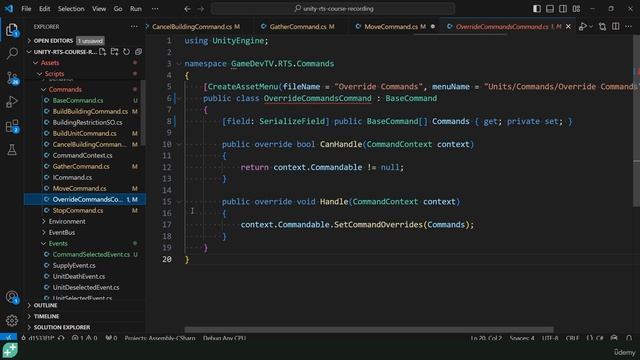The height and width of the screenshot is (360, 640).
Task: Collapse the Events folder
Action: pyautogui.click(x=58, y=244)
